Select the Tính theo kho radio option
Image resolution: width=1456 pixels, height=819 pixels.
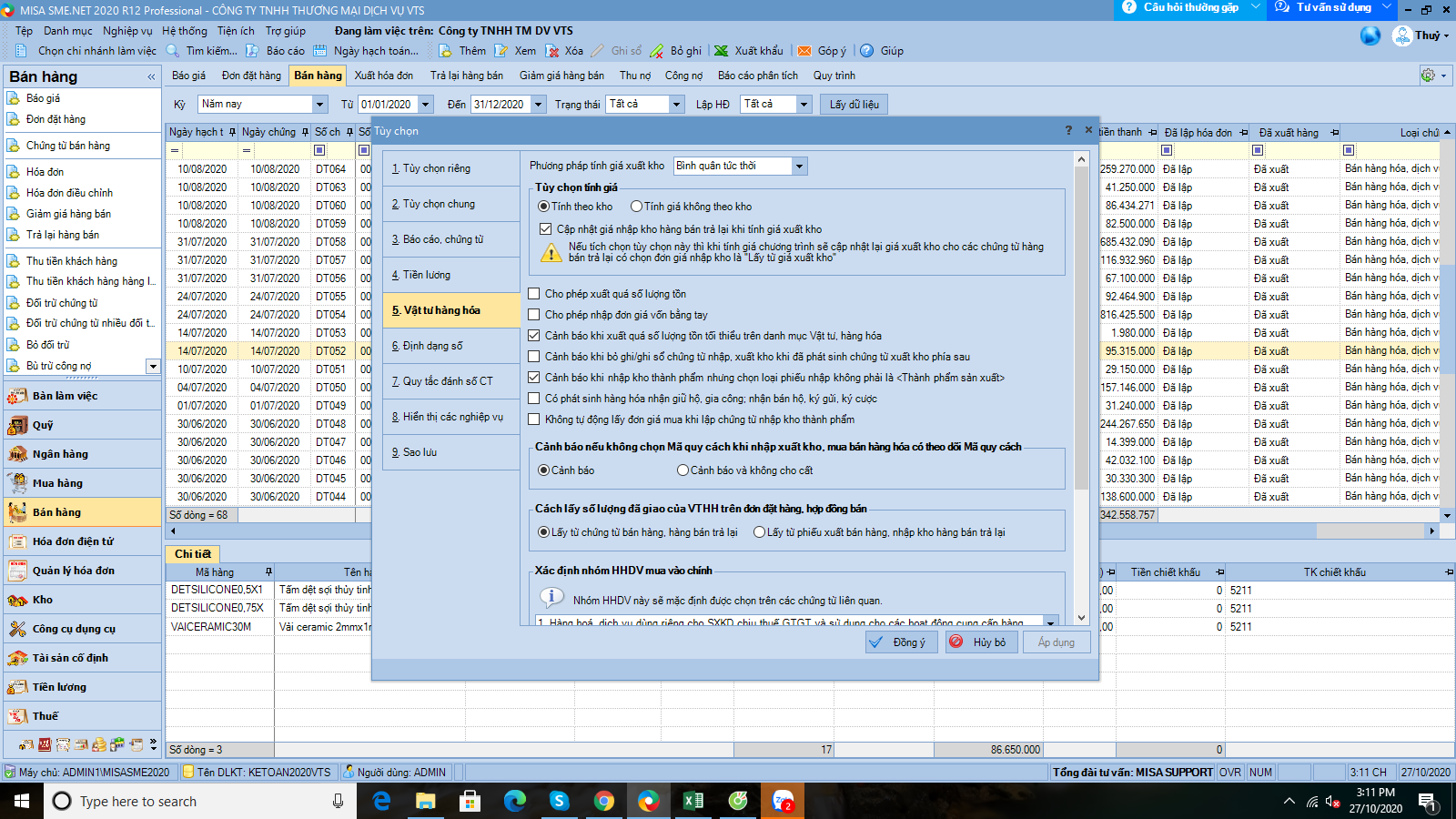click(x=543, y=207)
